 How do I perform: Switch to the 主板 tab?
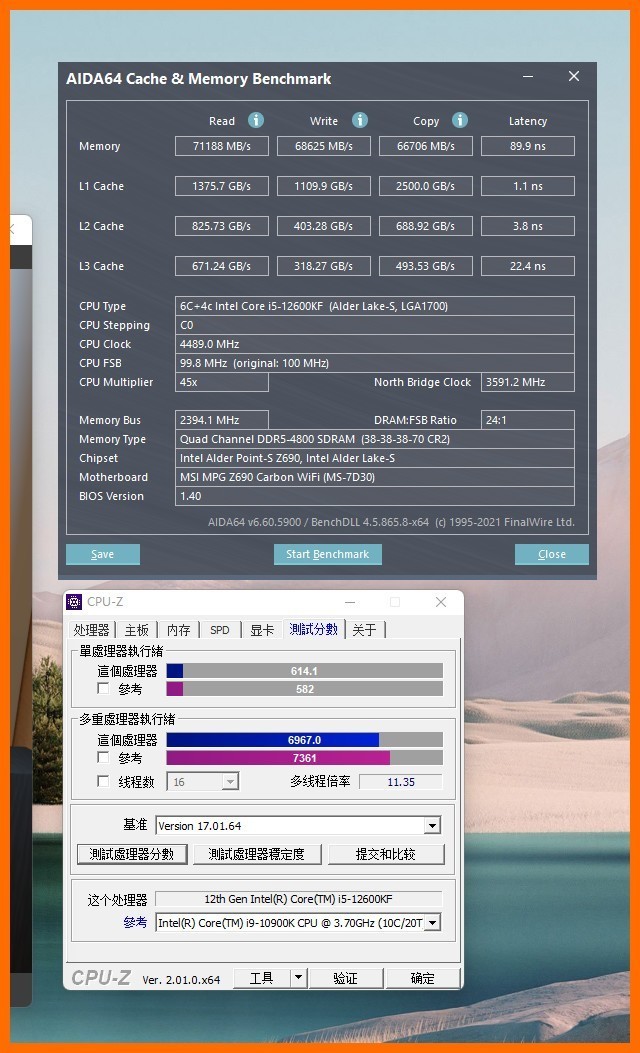coord(137,630)
